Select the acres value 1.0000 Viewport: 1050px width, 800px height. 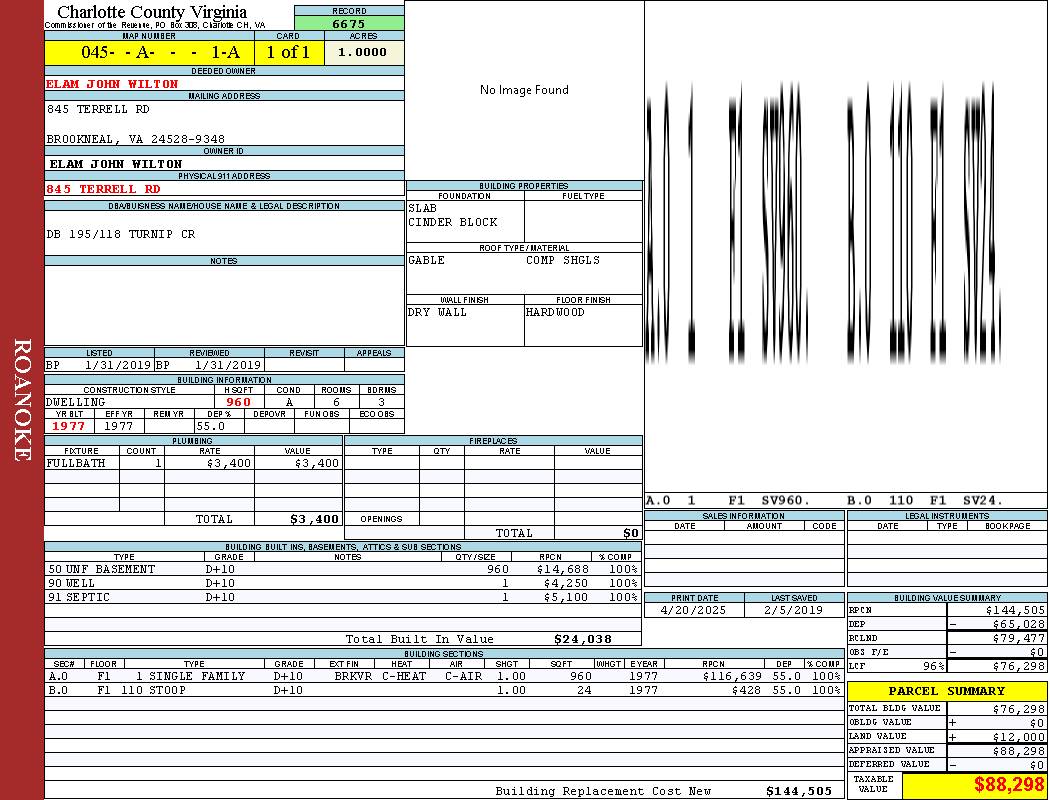point(364,52)
